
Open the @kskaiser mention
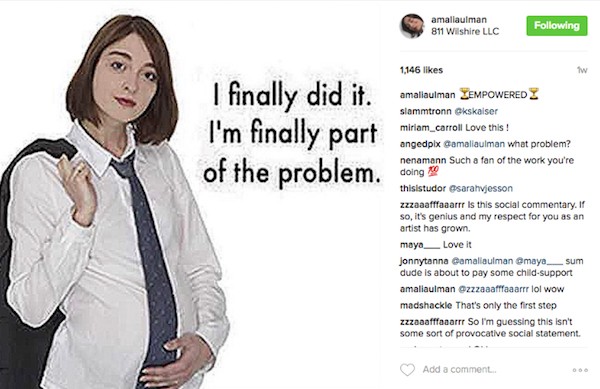click(x=476, y=111)
